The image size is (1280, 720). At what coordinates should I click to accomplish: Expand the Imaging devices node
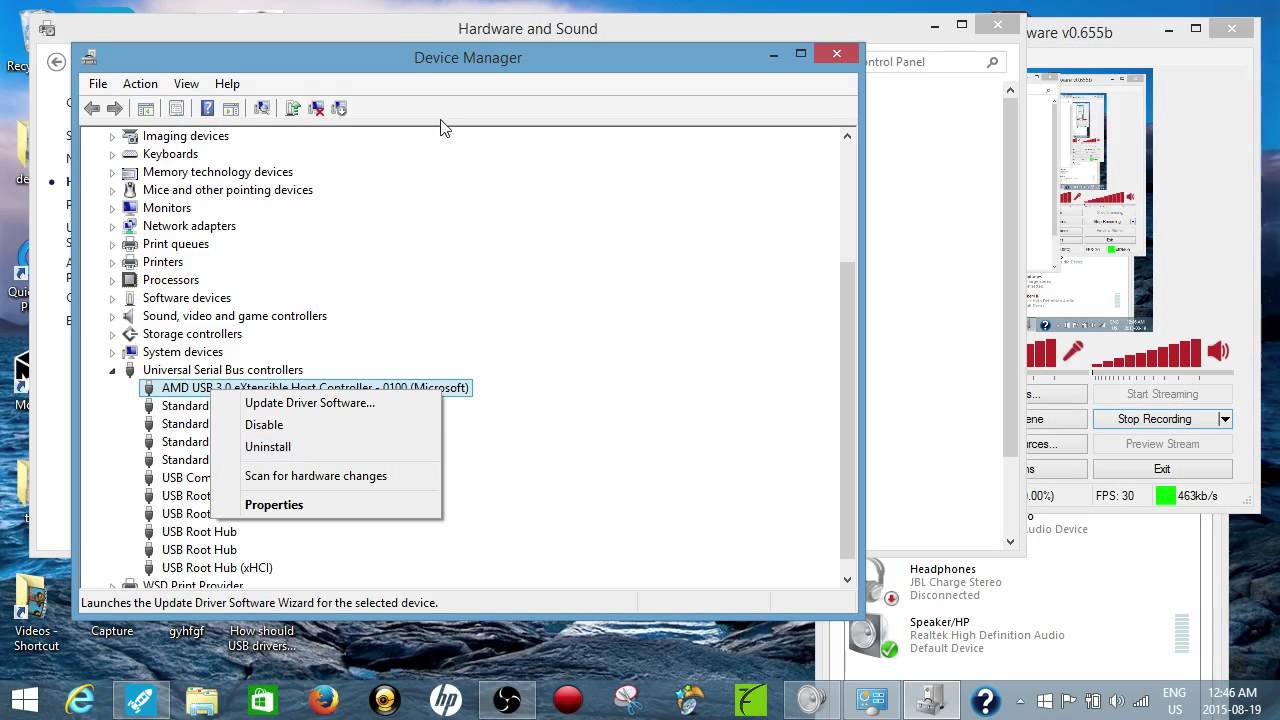[x=113, y=137]
